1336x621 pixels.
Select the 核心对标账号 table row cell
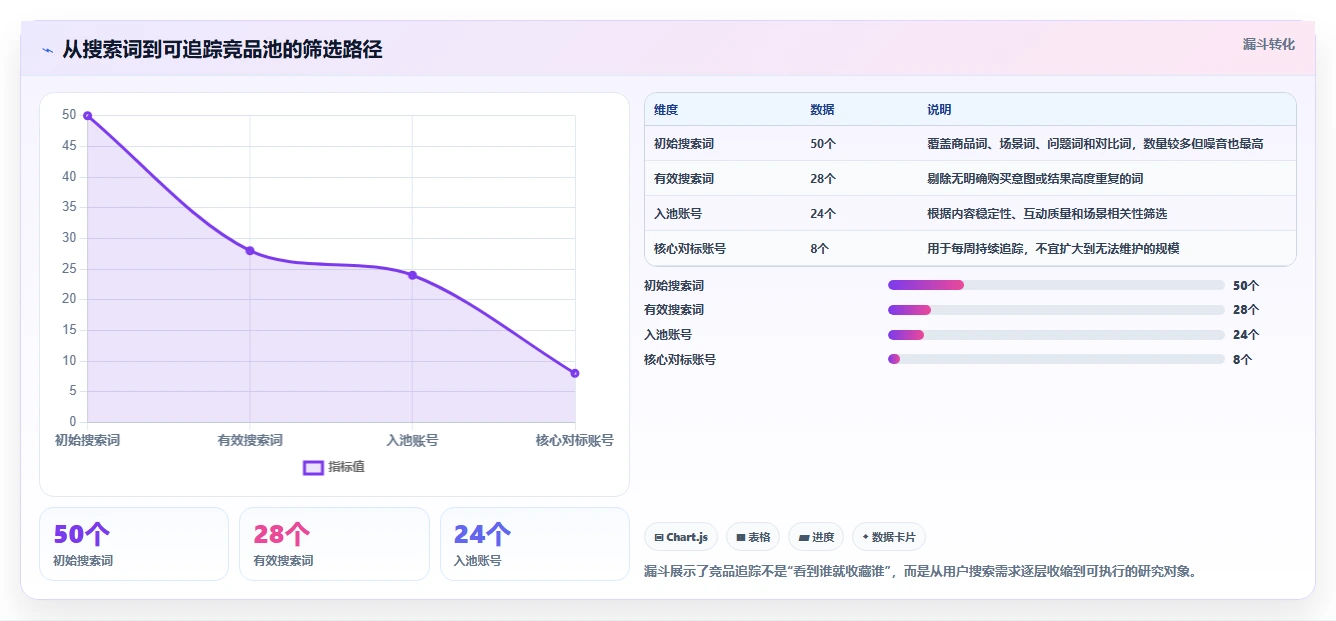coord(690,249)
